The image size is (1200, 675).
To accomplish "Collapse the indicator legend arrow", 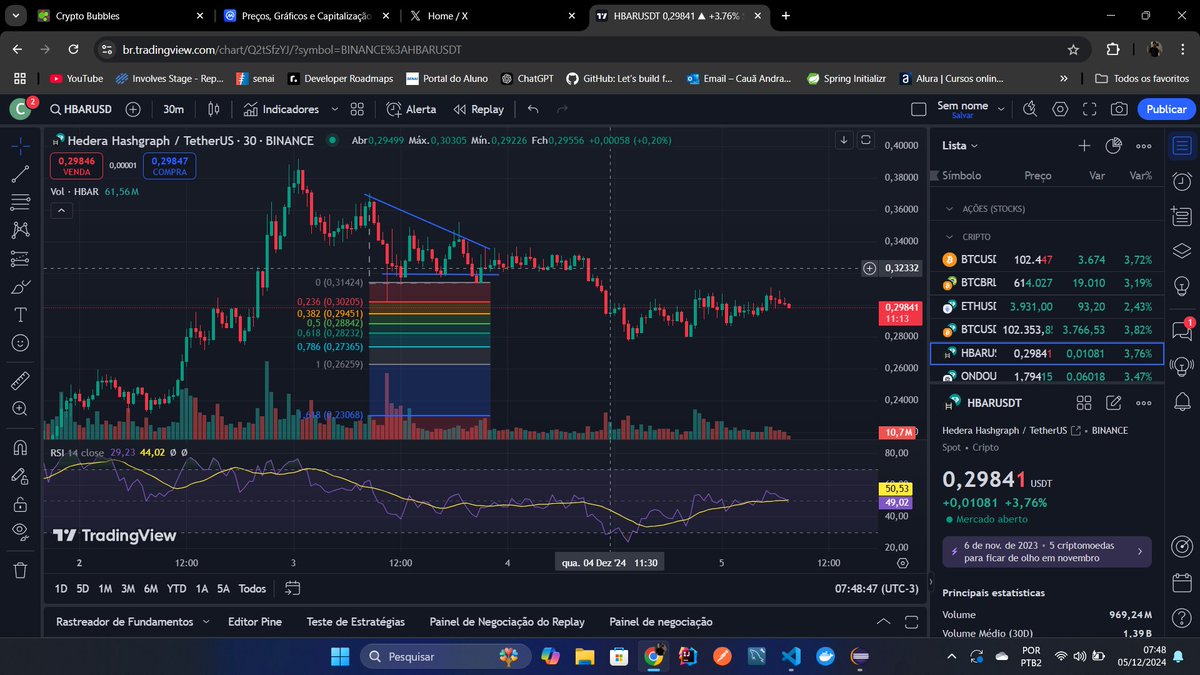I will pyautogui.click(x=62, y=210).
